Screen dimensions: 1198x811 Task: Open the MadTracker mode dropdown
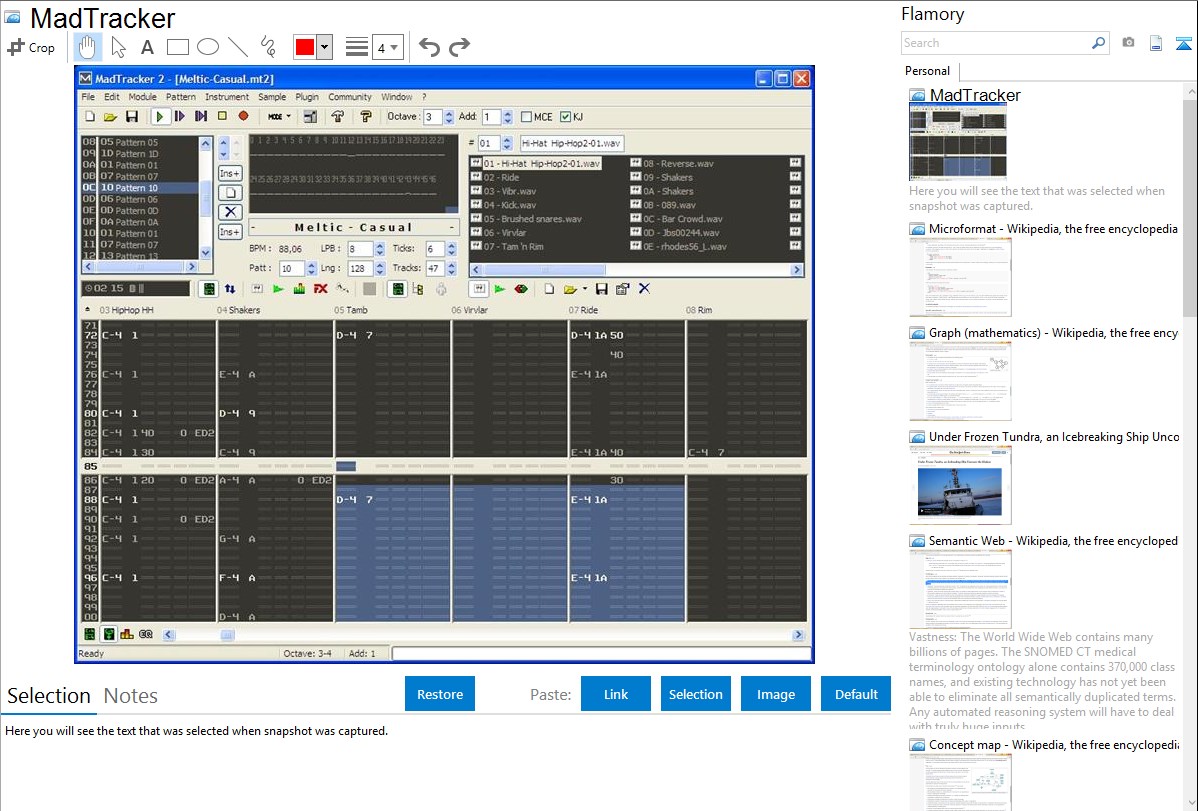[x=279, y=117]
